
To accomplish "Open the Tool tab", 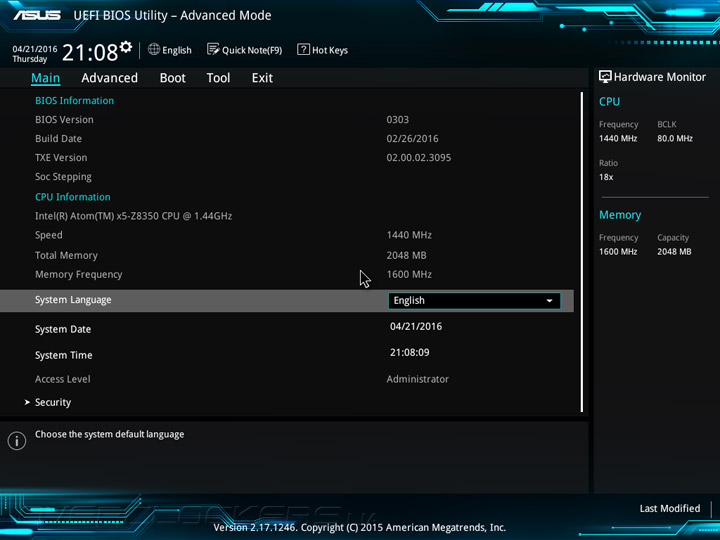I will [x=218, y=78].
